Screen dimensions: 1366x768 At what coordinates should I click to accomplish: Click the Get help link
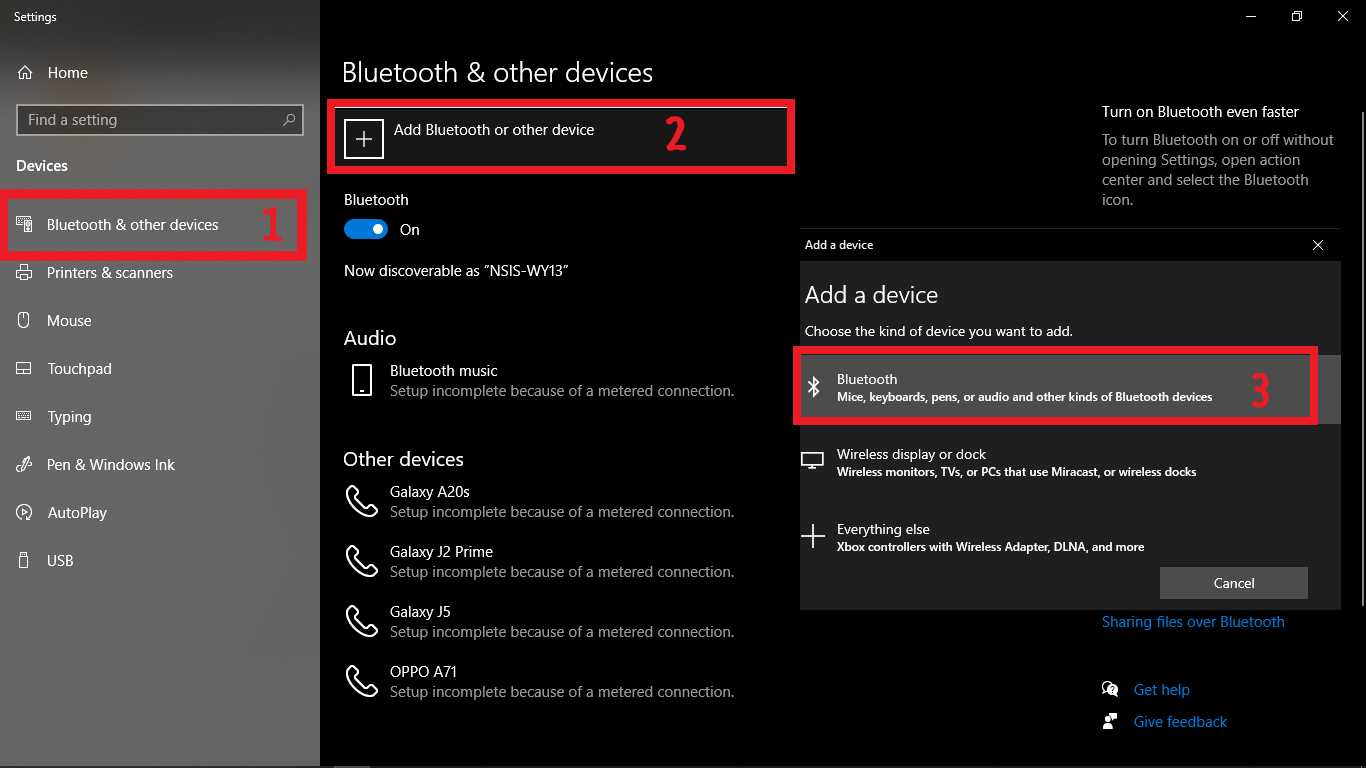(x=1161, y=690)
